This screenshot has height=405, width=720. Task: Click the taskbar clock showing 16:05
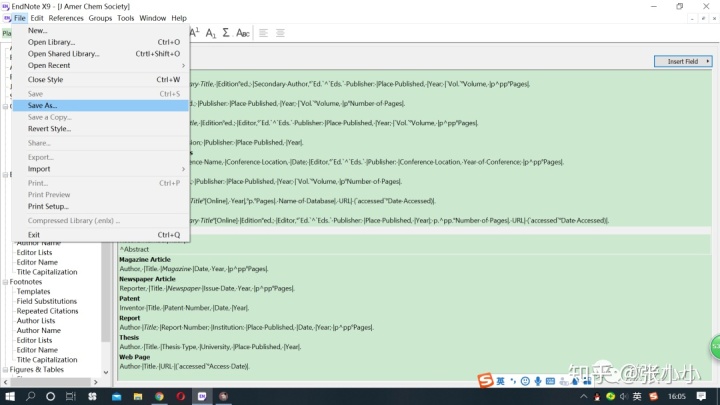(676, 396)
